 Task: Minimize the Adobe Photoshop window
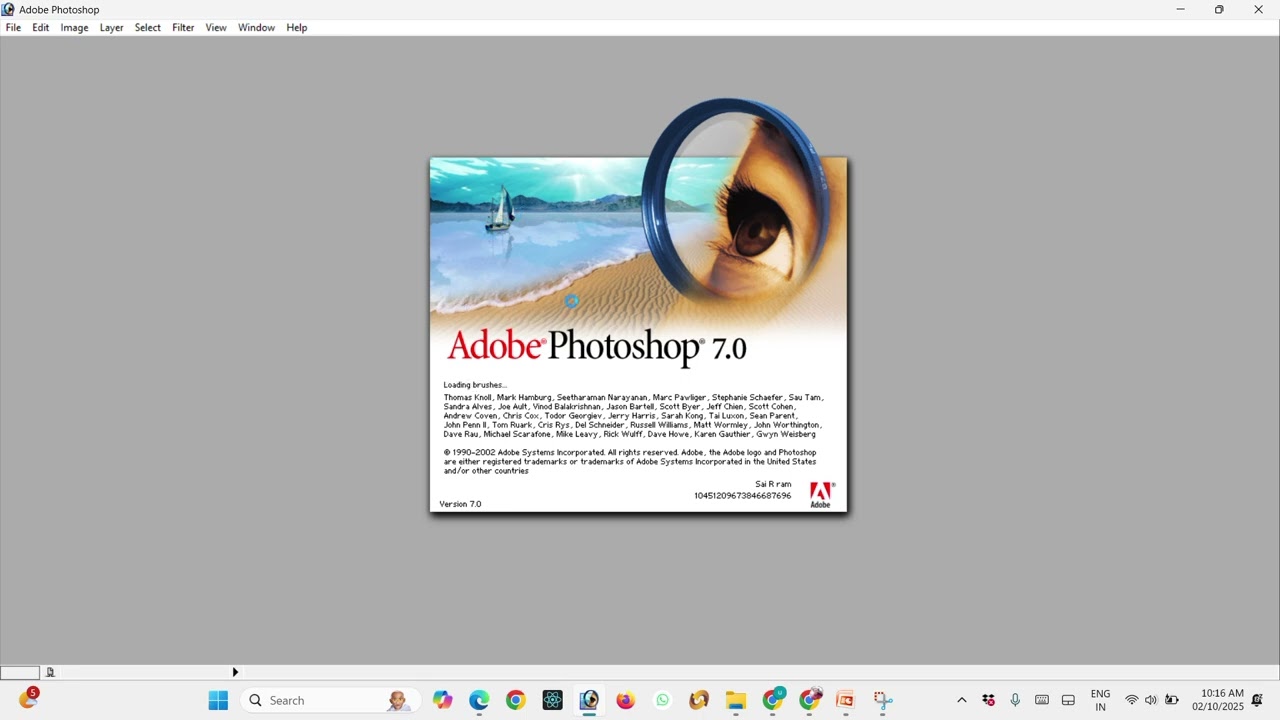pyautogui.click(x=1180, y=9)
